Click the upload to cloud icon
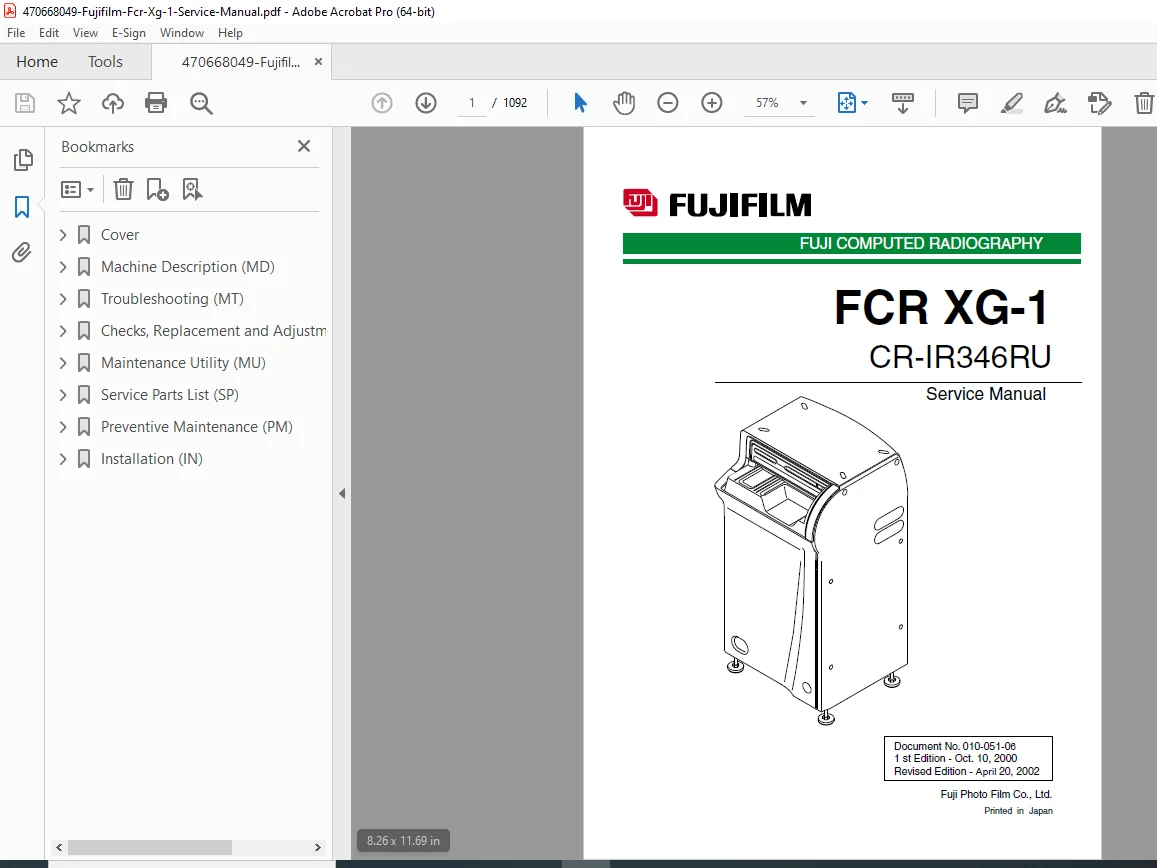Viewport: 1157px width, 868px height. [112, 103]
